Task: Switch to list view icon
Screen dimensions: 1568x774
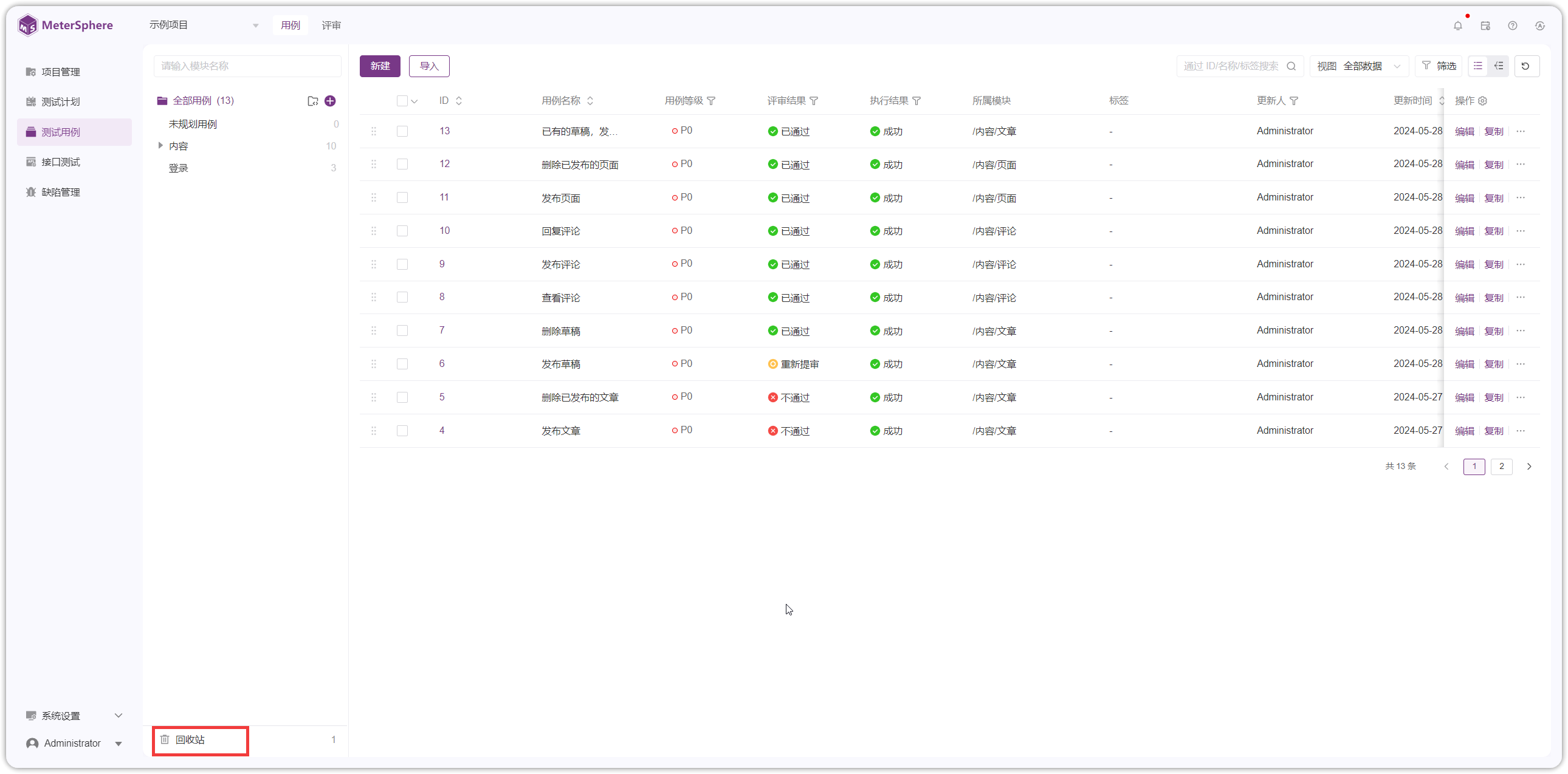Action: (x=1478, y=66)
